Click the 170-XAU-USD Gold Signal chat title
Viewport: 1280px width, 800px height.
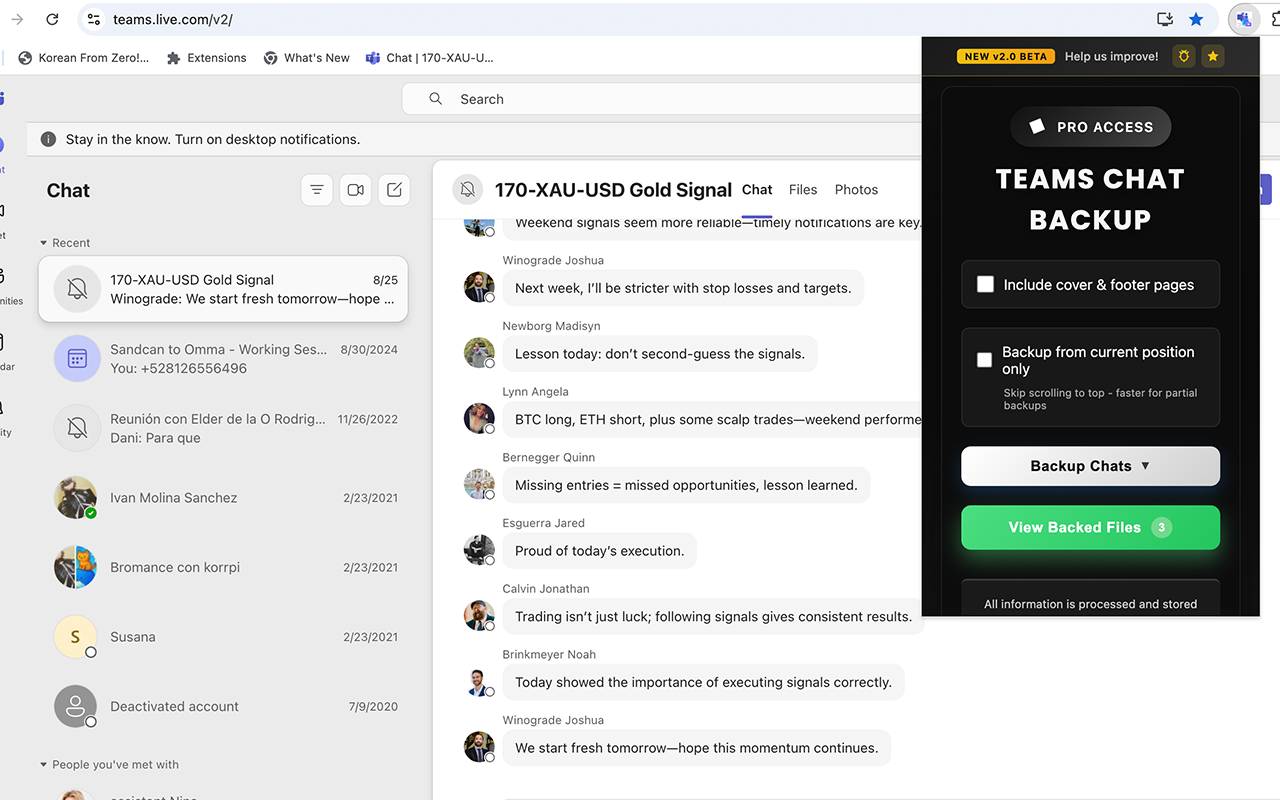[613, 189]
